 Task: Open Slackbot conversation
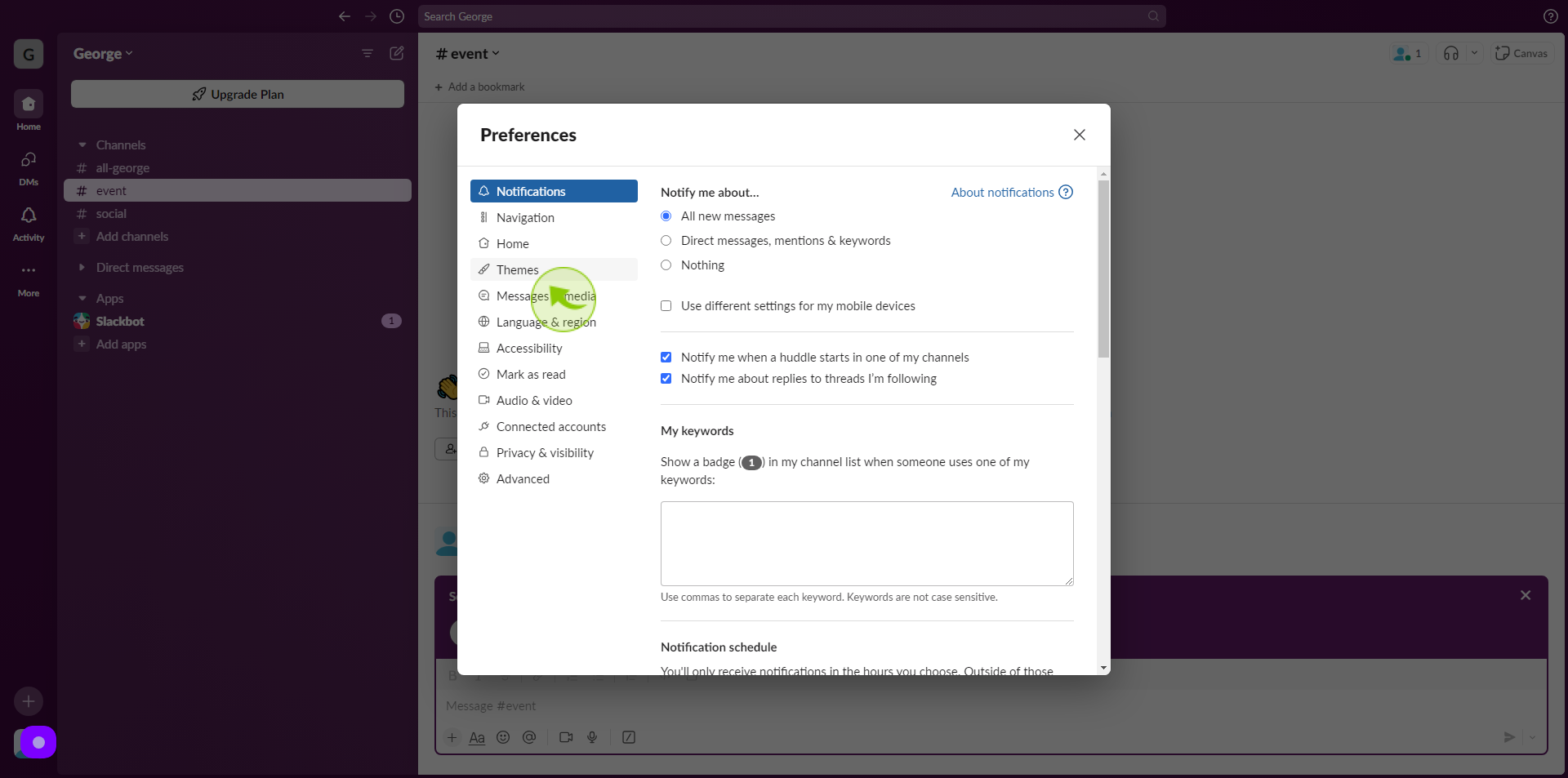(238, 321)
